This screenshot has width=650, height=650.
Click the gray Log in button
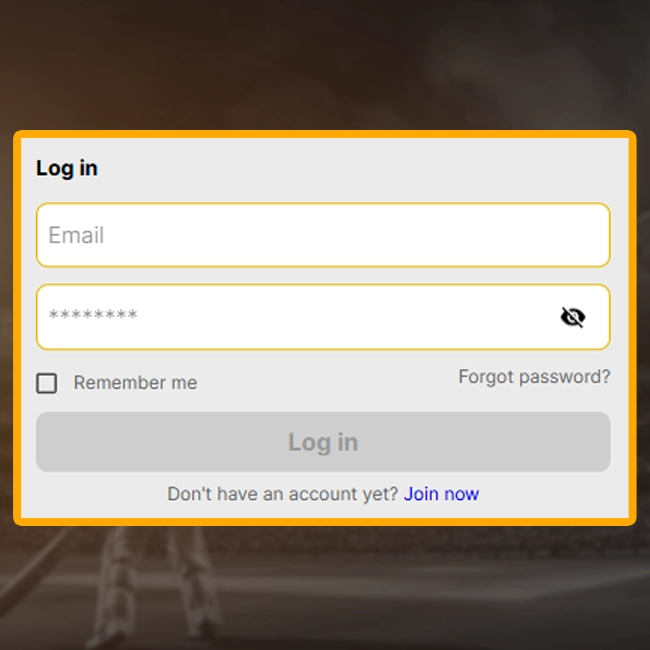pyautogui.click(x=323, y=441)
